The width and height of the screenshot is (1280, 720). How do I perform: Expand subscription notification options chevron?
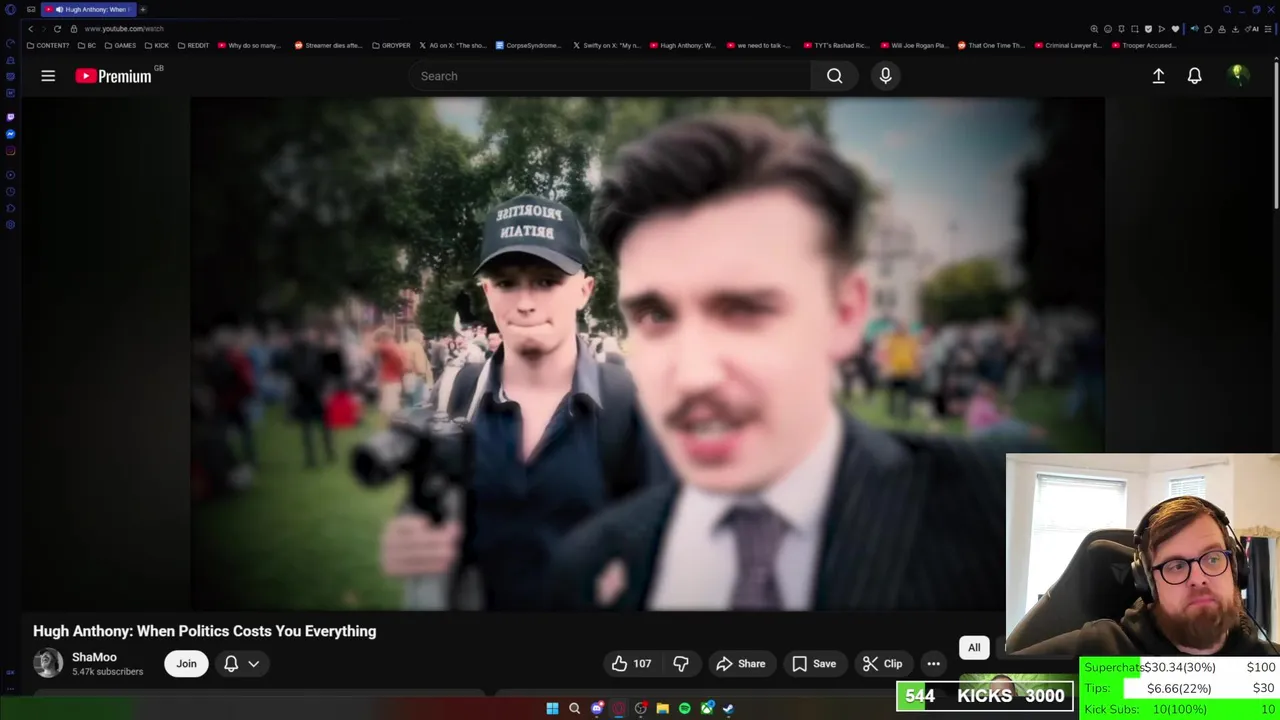254,663
